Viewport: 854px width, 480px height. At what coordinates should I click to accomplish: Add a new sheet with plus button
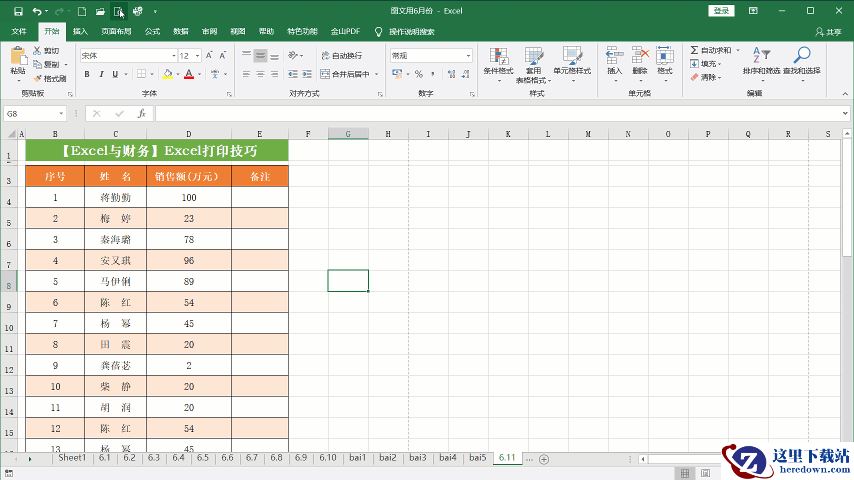click(544, 459)
